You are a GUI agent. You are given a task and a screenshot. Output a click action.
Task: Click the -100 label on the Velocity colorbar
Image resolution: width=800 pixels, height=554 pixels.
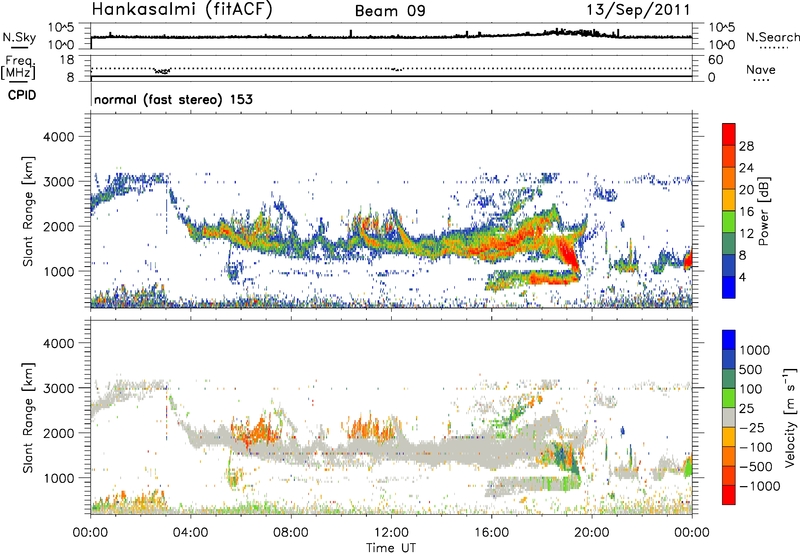pos(755,447)
